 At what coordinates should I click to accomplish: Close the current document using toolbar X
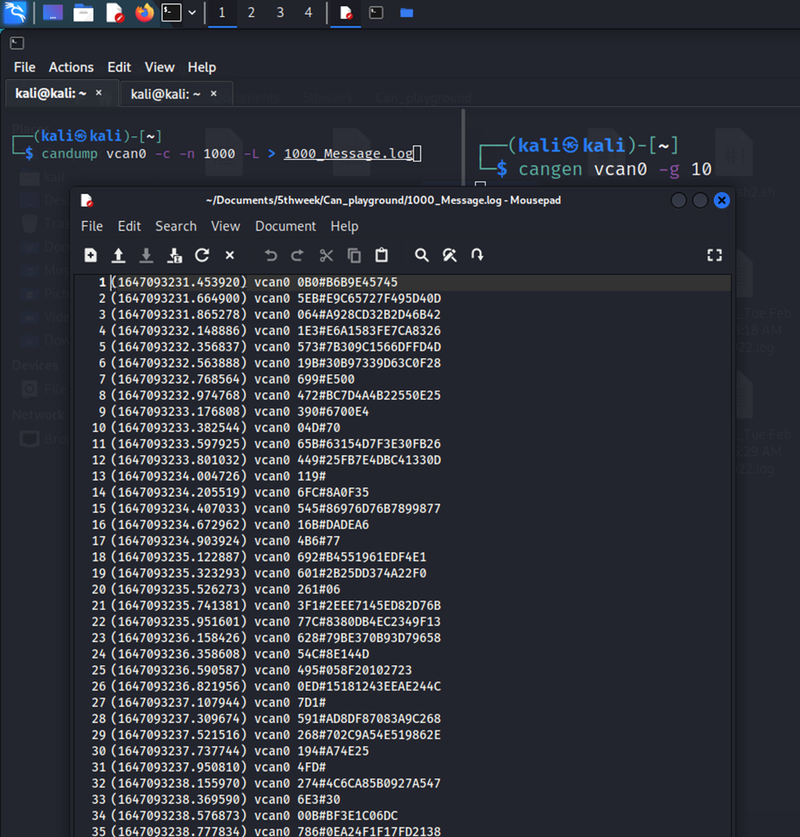tap(229, 255)
